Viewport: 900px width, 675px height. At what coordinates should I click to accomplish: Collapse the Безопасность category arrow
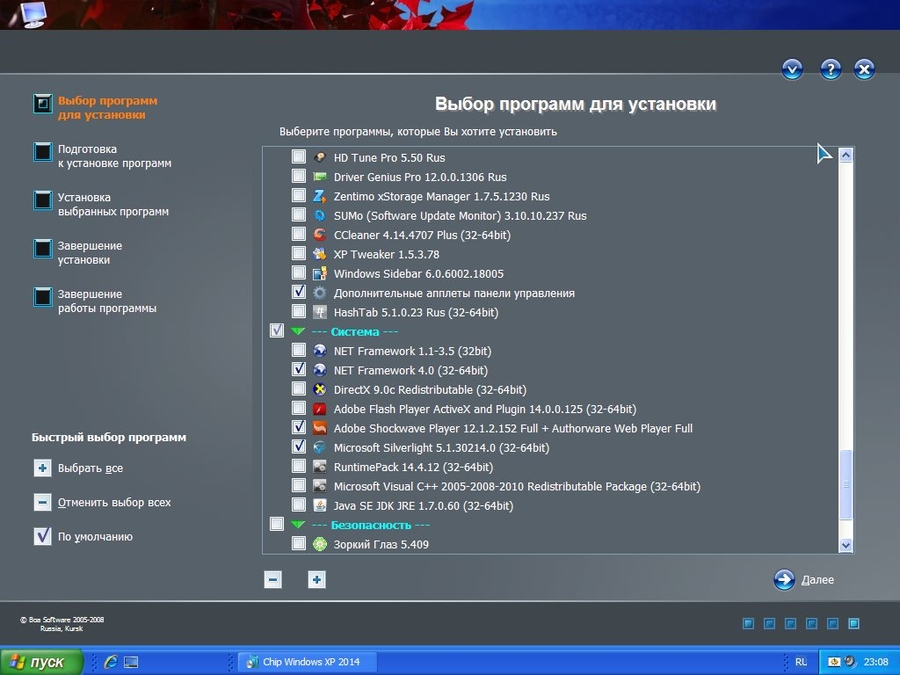298,525
